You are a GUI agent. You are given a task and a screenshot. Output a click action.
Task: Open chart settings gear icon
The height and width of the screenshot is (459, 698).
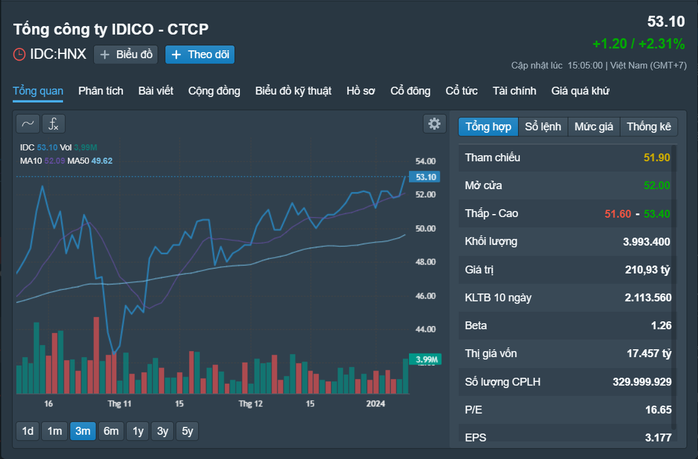[434, 124]
